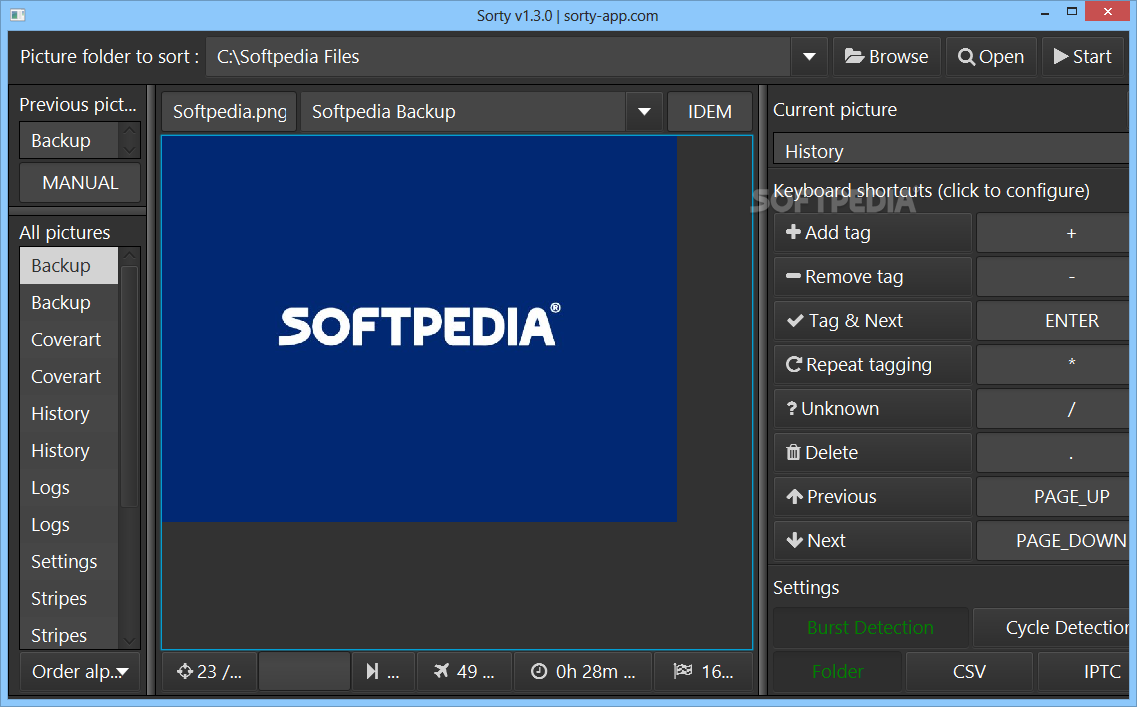Select second Backup entry in All pictures
1137x707 pixels.
69,302
